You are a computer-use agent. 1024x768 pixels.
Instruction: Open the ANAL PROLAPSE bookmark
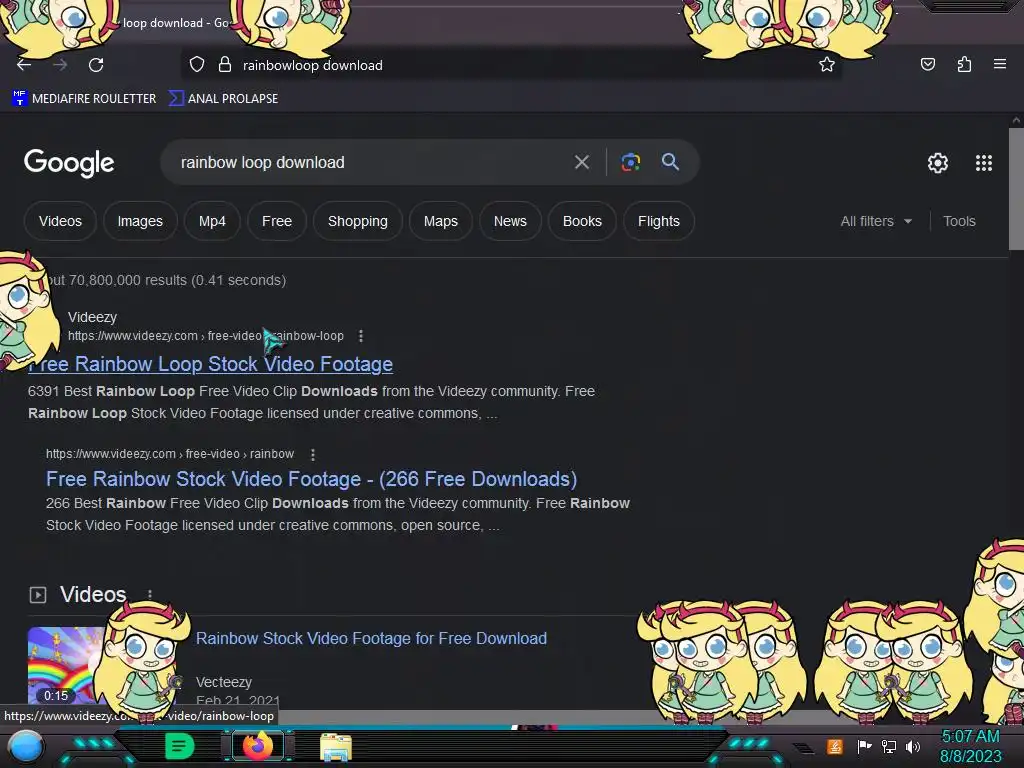coord(223,99)
